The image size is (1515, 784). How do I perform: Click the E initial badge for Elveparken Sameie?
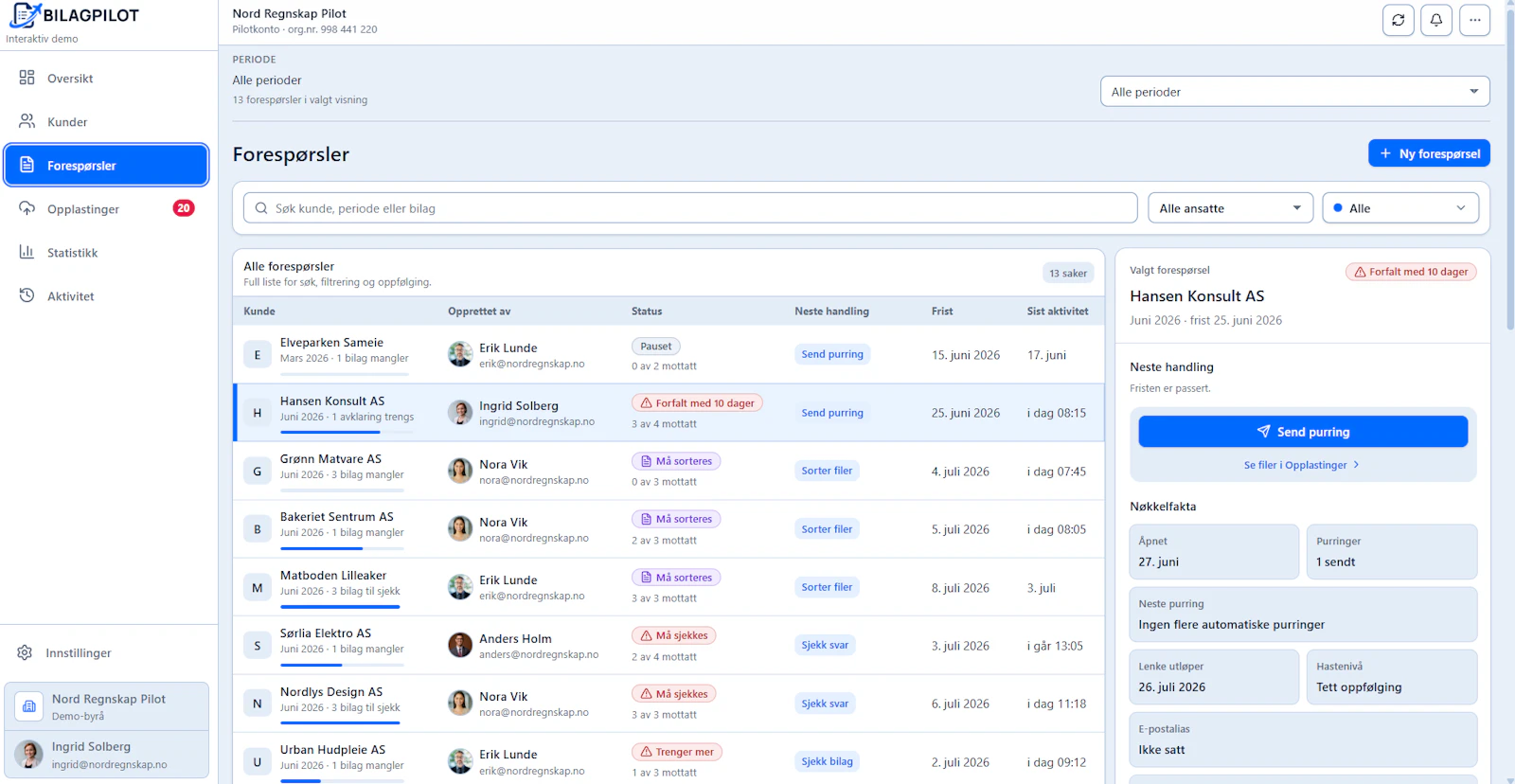click(258, 354)
